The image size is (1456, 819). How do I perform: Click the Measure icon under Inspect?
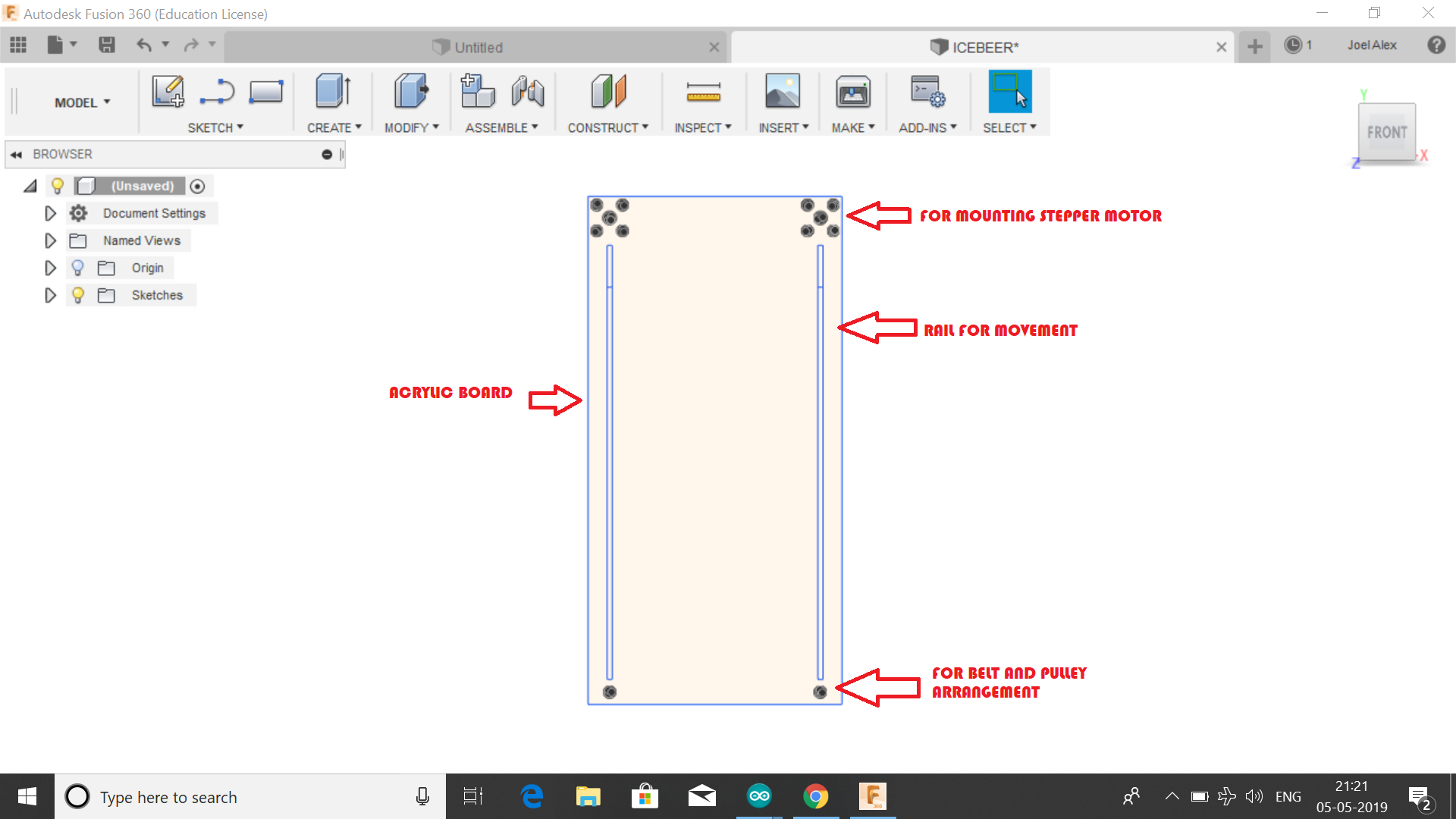click(x=703, y=92)
